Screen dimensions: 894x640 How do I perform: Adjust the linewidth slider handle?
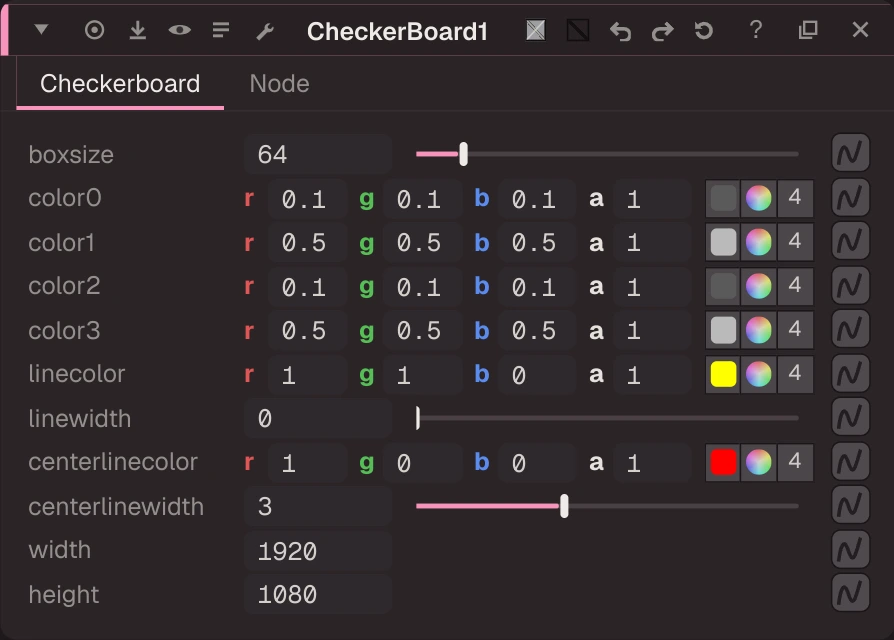point(418,418)
